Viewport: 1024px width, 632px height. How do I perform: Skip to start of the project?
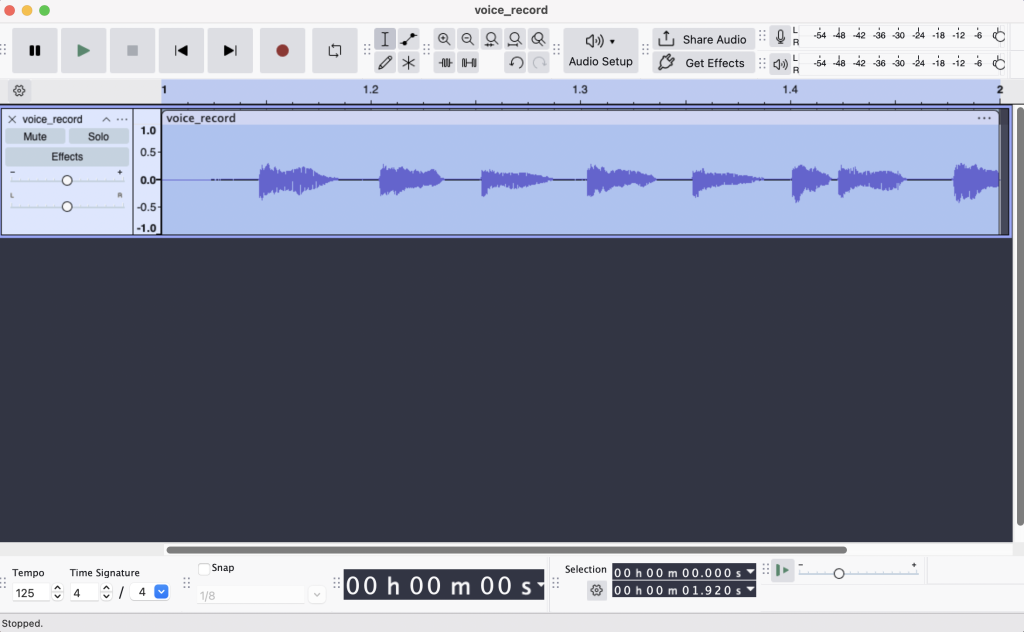tap(181, 50)
